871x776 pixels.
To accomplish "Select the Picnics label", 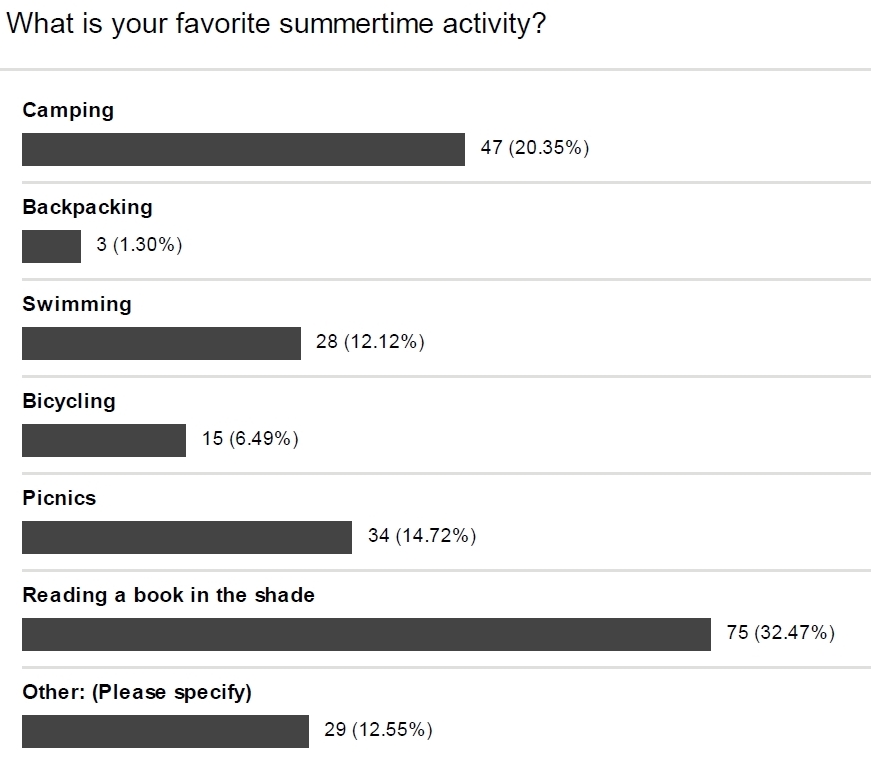I will 59,498.
